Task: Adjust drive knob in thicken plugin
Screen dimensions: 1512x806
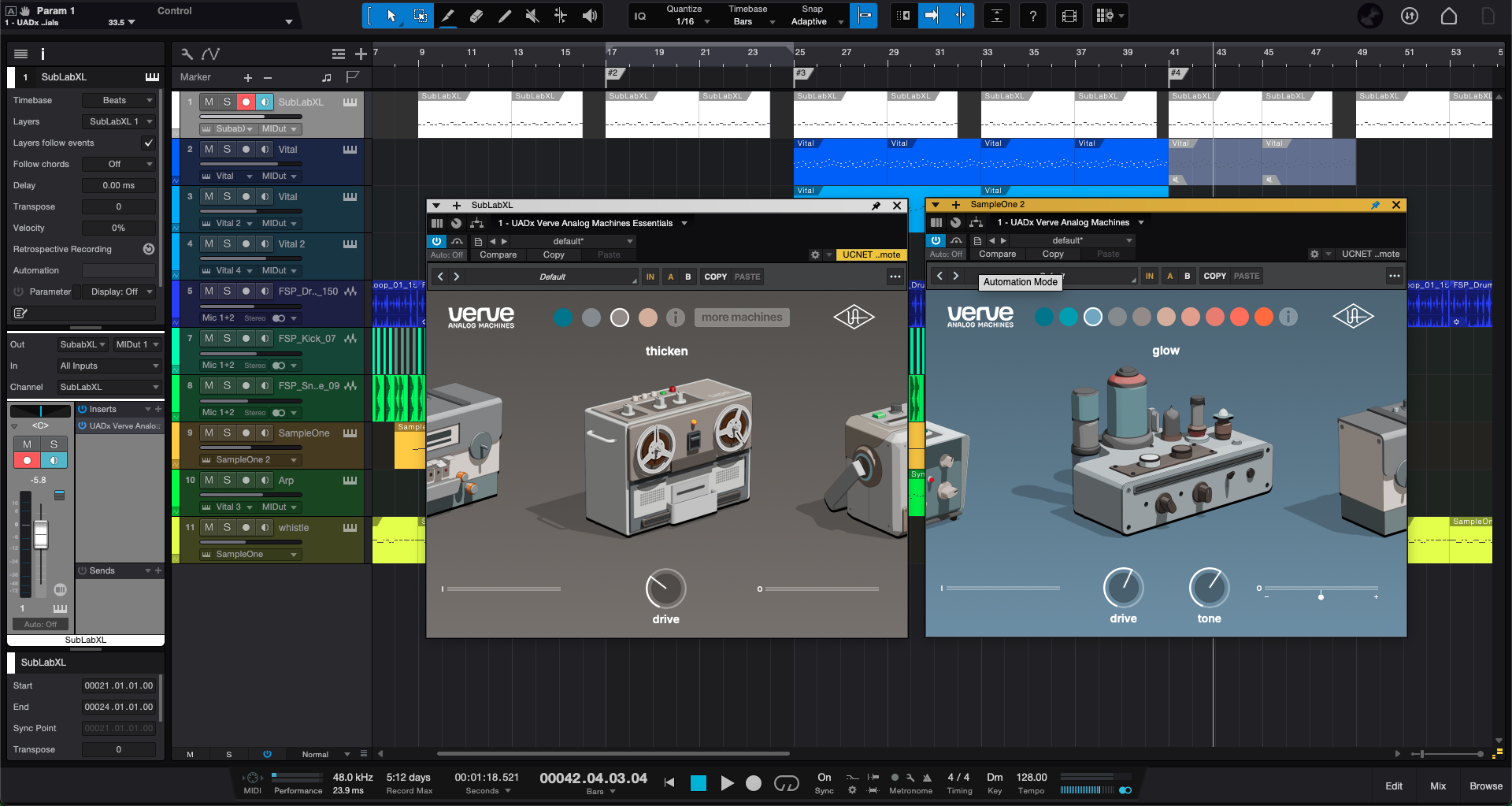Action: (665, 589)
